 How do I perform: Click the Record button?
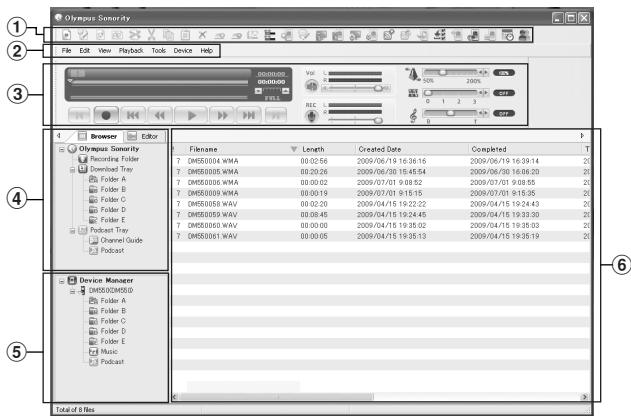coord(106,115)
